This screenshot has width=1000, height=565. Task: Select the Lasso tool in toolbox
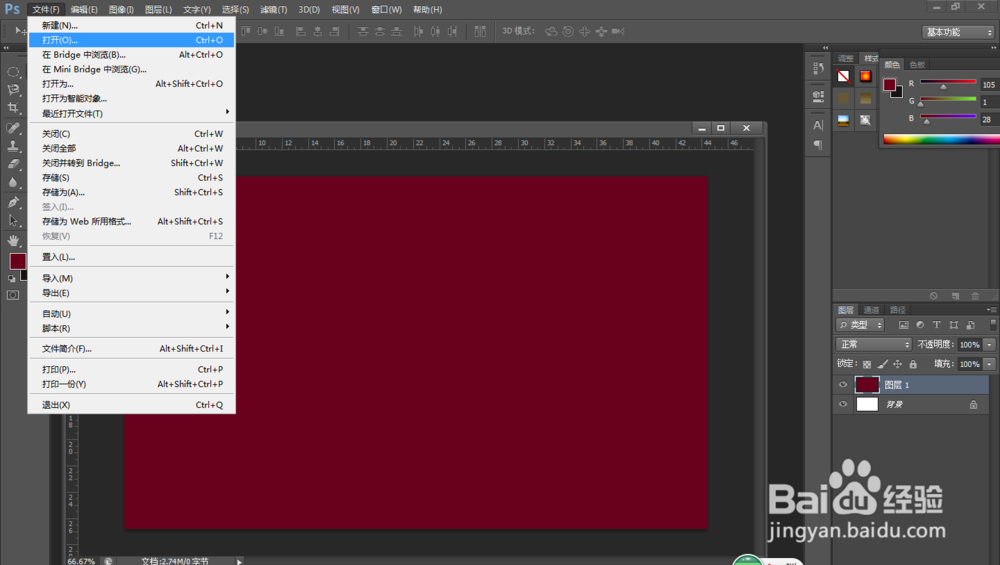click(x=13, y=90)
